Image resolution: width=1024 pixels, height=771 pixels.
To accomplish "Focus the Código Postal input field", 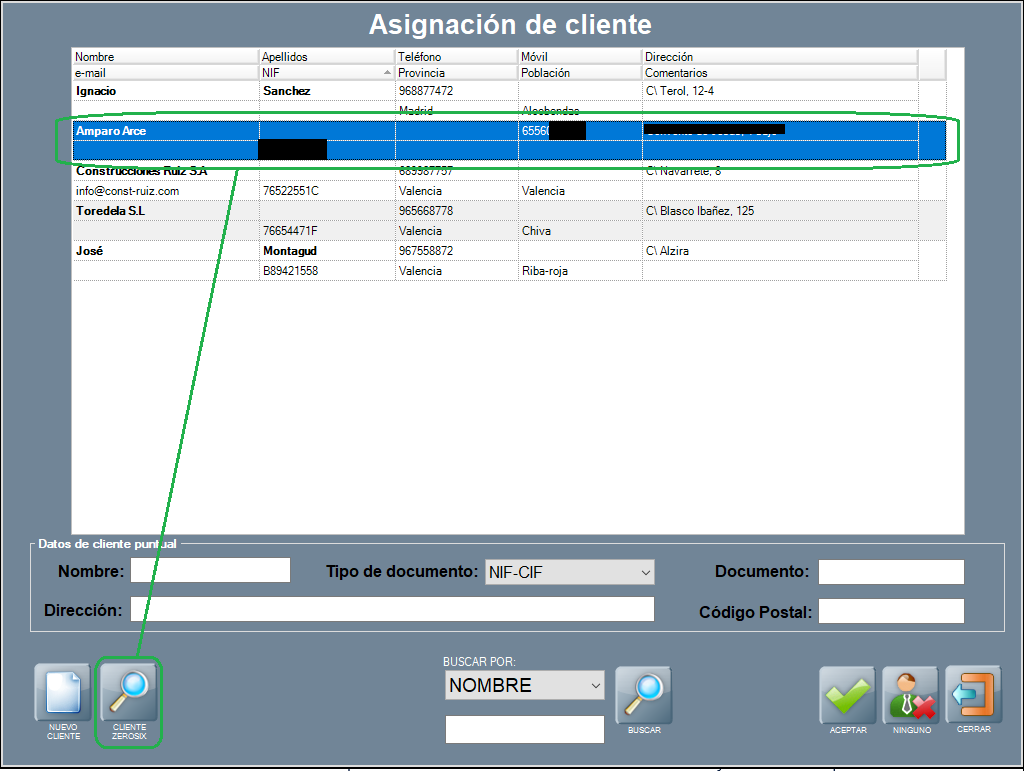I will 891,611.
